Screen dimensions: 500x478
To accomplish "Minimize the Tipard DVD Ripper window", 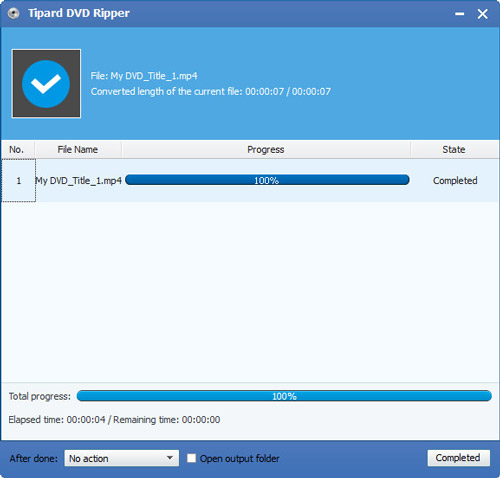I will point(460,14).
